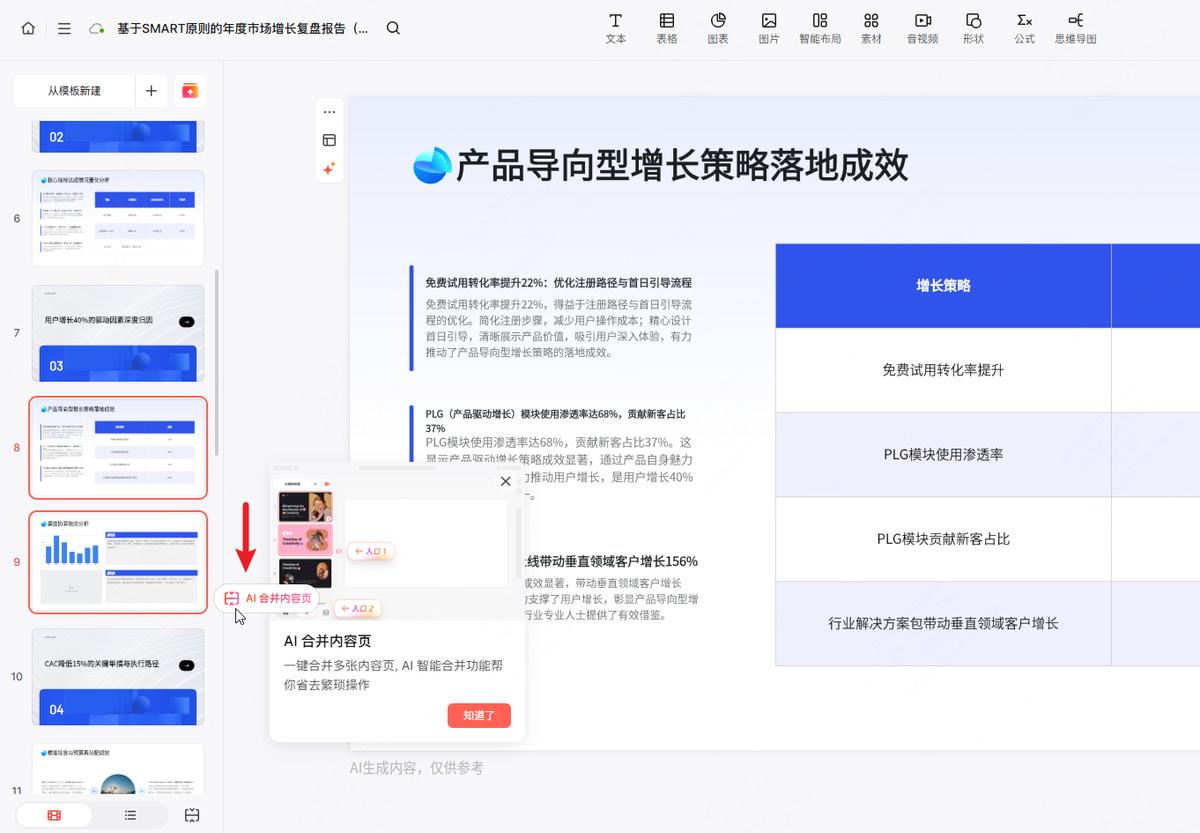Click merge pages icon in bottom bar
The width and height of the screenshot is (1200, 833).
[192, 815]
